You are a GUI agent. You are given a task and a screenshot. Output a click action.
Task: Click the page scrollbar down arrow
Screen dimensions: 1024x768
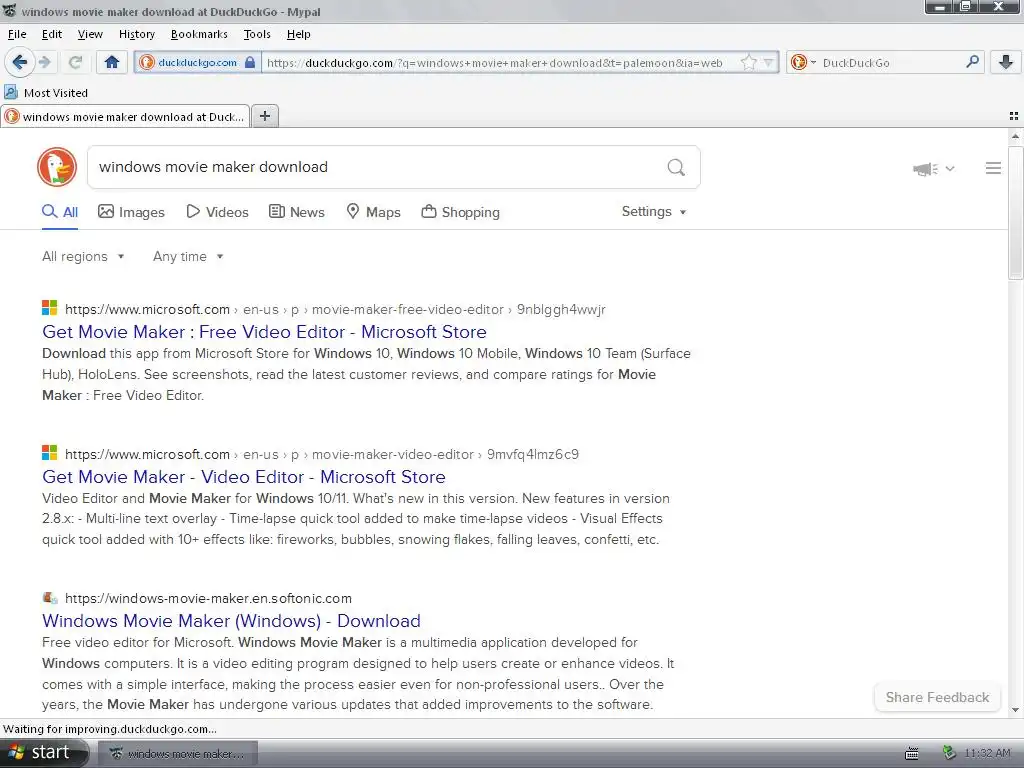[1015, 710]
